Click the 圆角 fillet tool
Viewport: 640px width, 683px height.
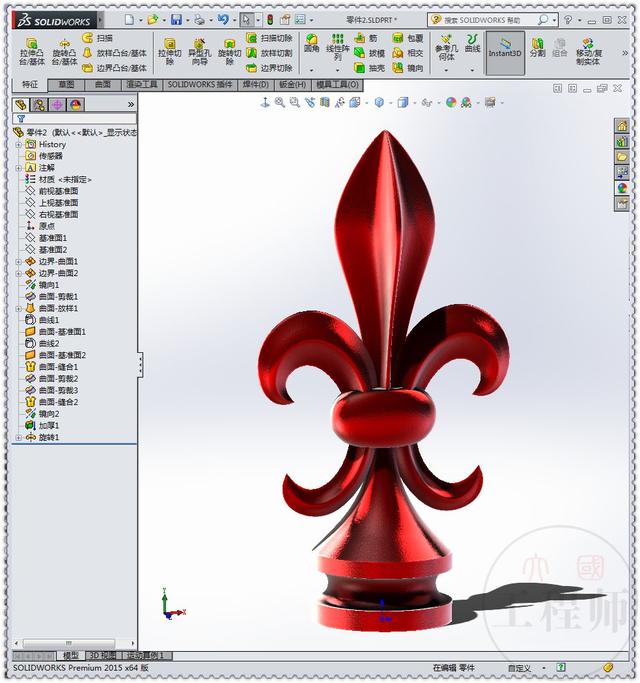coord(312,44)
